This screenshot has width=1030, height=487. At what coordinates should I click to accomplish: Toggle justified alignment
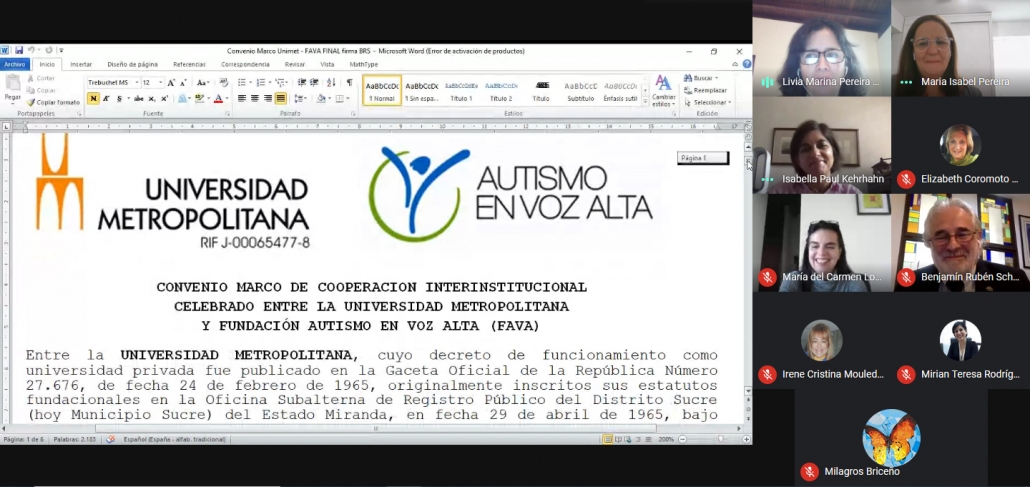pyautogui.click(x=280, y=99)
